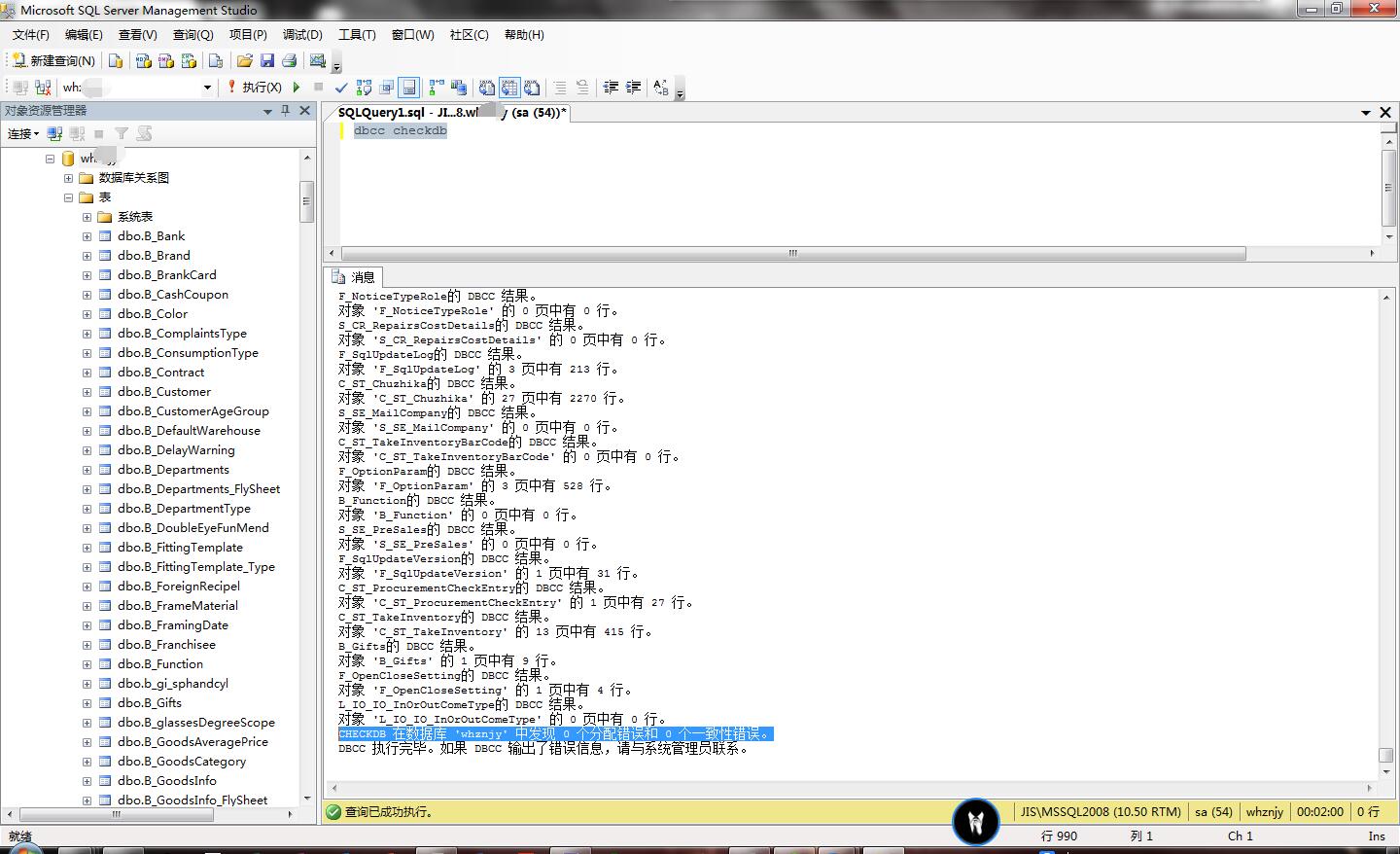
Task: Select Results to Text icon
Action: click(486, 88)
